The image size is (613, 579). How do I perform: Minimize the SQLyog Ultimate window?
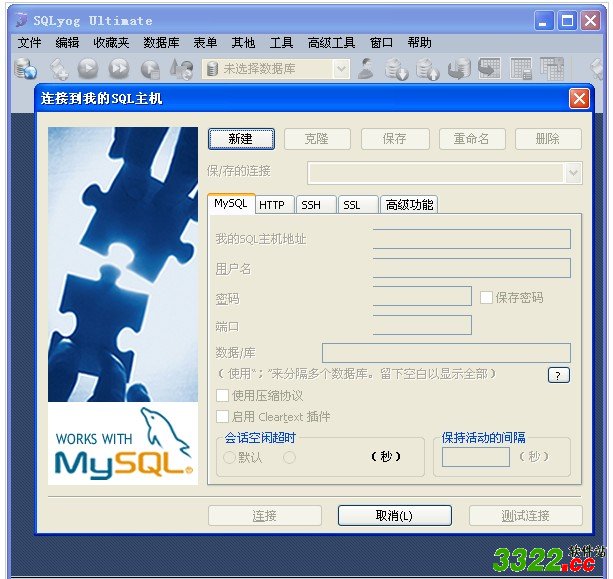(x=544, y=20)
